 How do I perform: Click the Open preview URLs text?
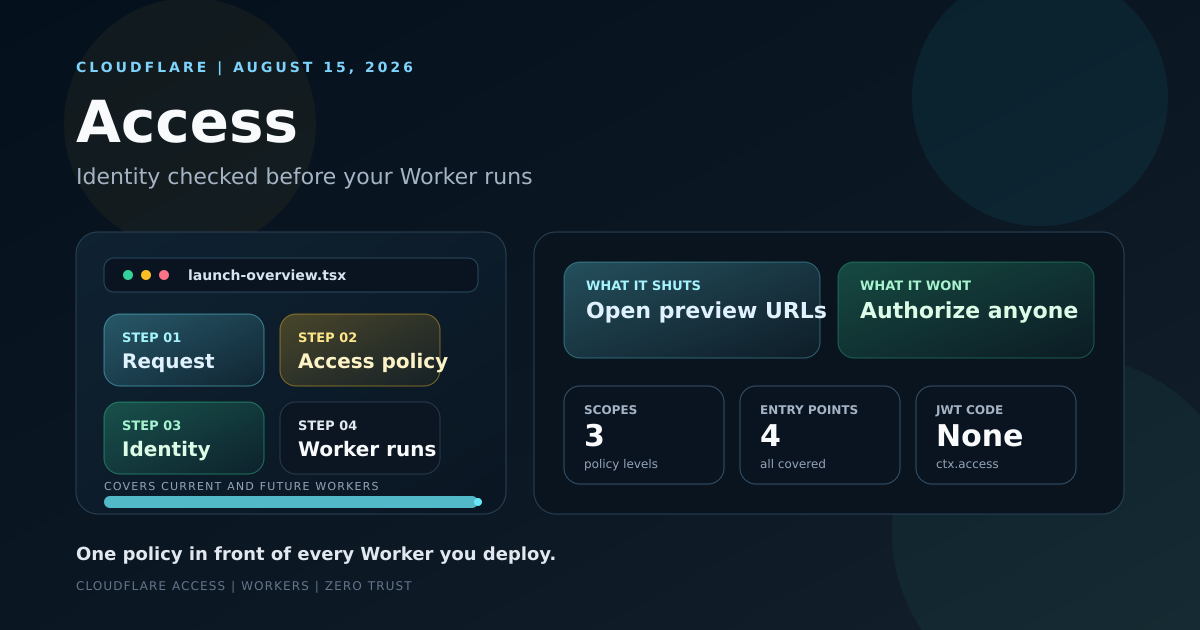point(706,311)
